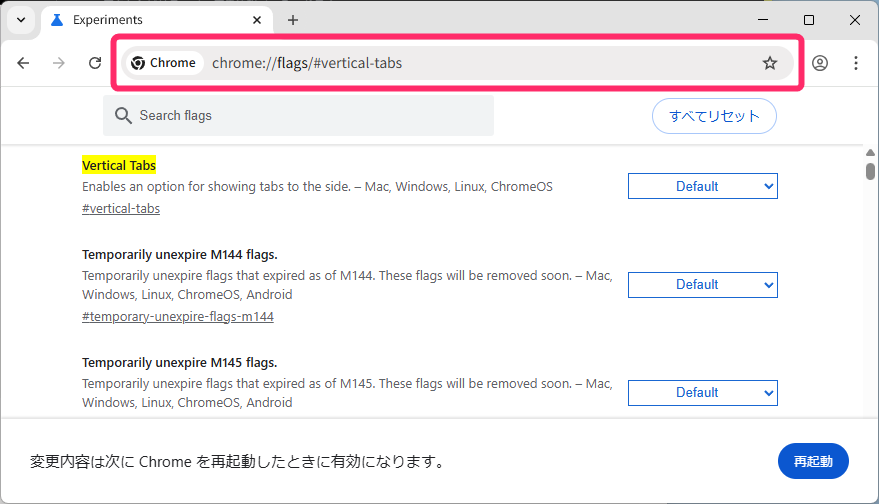This screenshot has height=504, width=879.
Task: Open the Vertical Tabs Default dropdown
Action: (702, 186)
